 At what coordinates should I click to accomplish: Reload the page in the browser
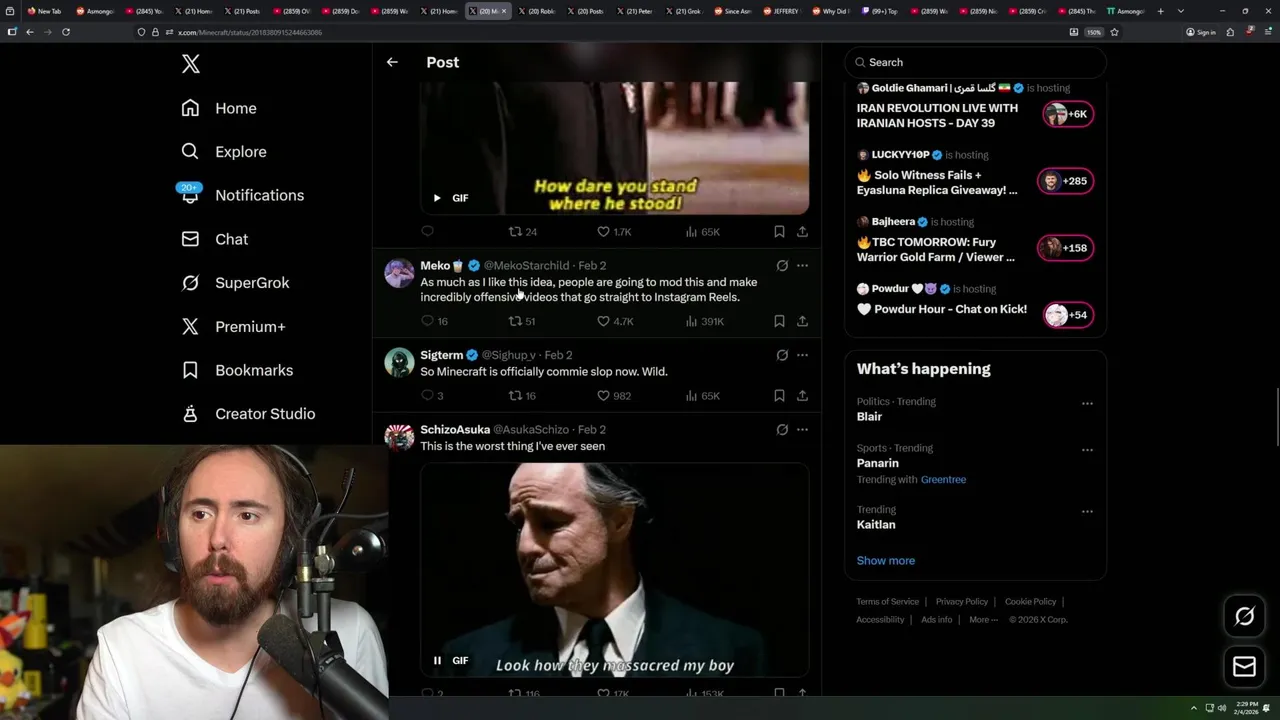[x=66, y=32]
